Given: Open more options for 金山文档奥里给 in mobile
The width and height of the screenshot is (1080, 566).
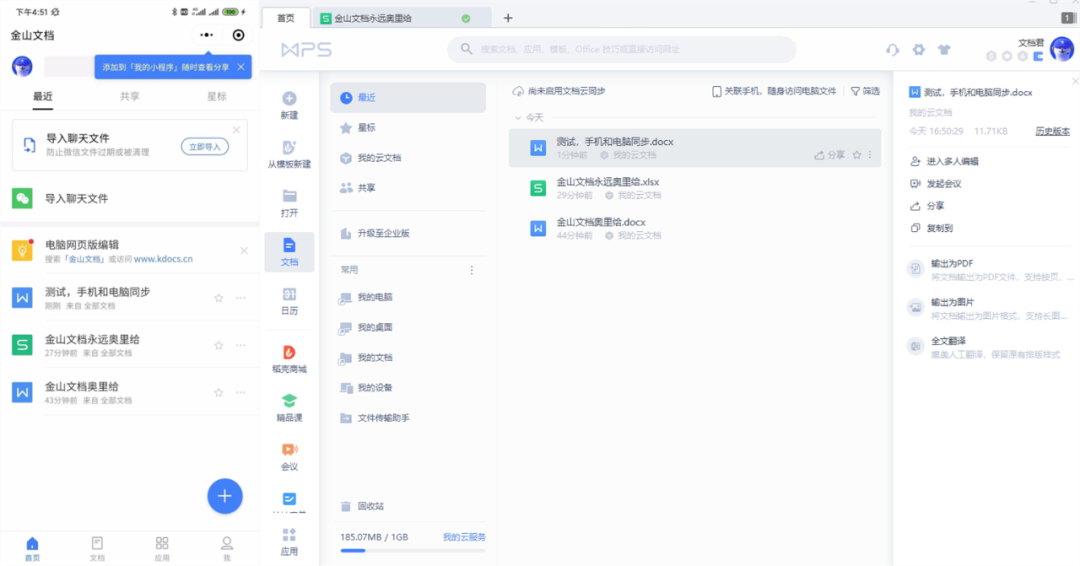Looking at the screenshot, I should (240, 392).
